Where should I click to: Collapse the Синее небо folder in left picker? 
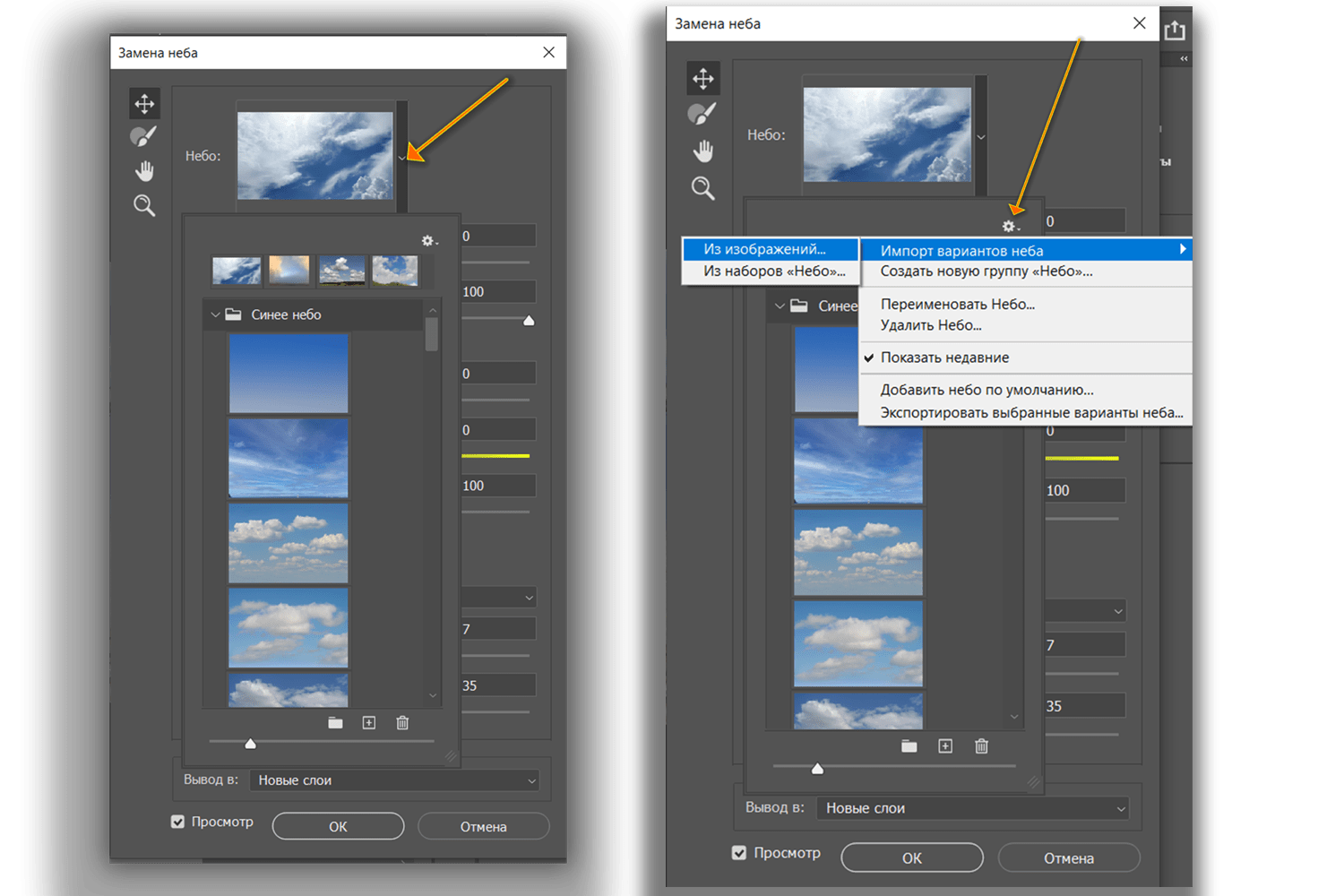[215, 314]
